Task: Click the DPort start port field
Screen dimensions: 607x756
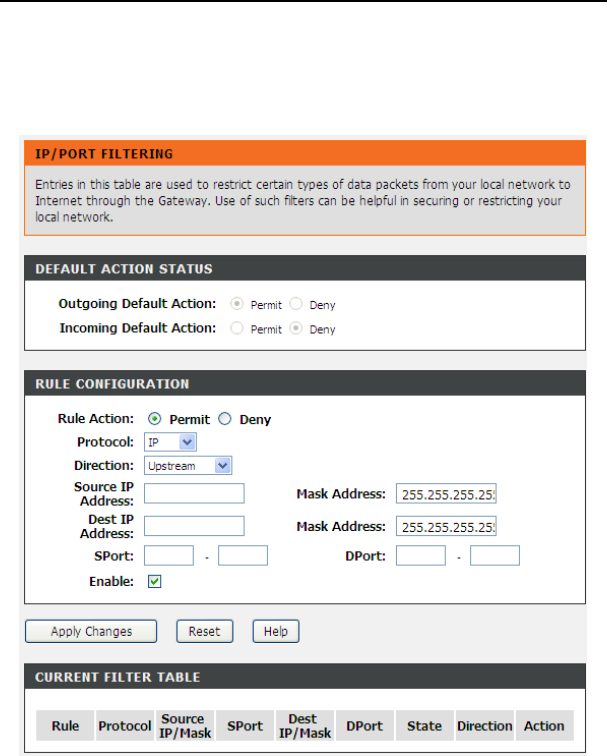Action: (x=421, y=555)
